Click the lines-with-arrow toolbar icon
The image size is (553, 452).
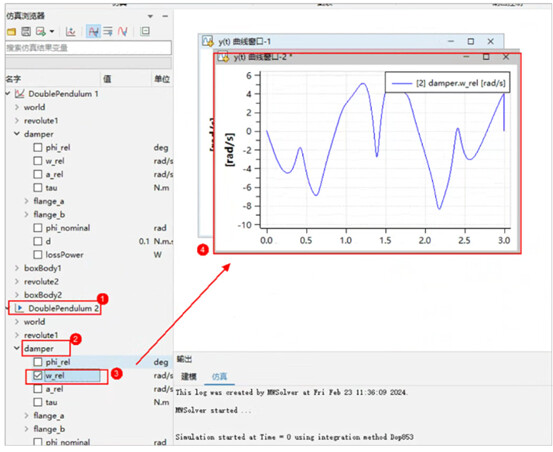click(108, 32)
